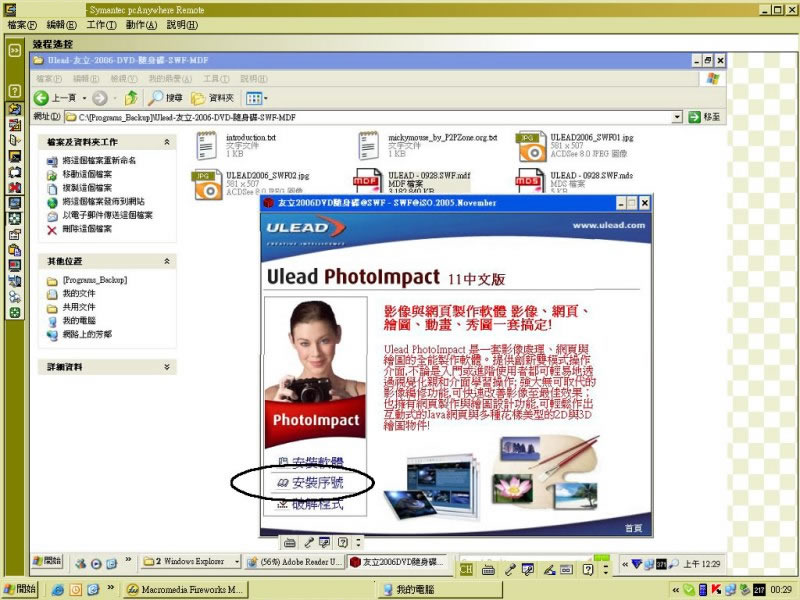Open Explorer 我的最愛(A) menu
This screenshot has width=800, height=600.
pyautogui.click(x=170, y=79)
